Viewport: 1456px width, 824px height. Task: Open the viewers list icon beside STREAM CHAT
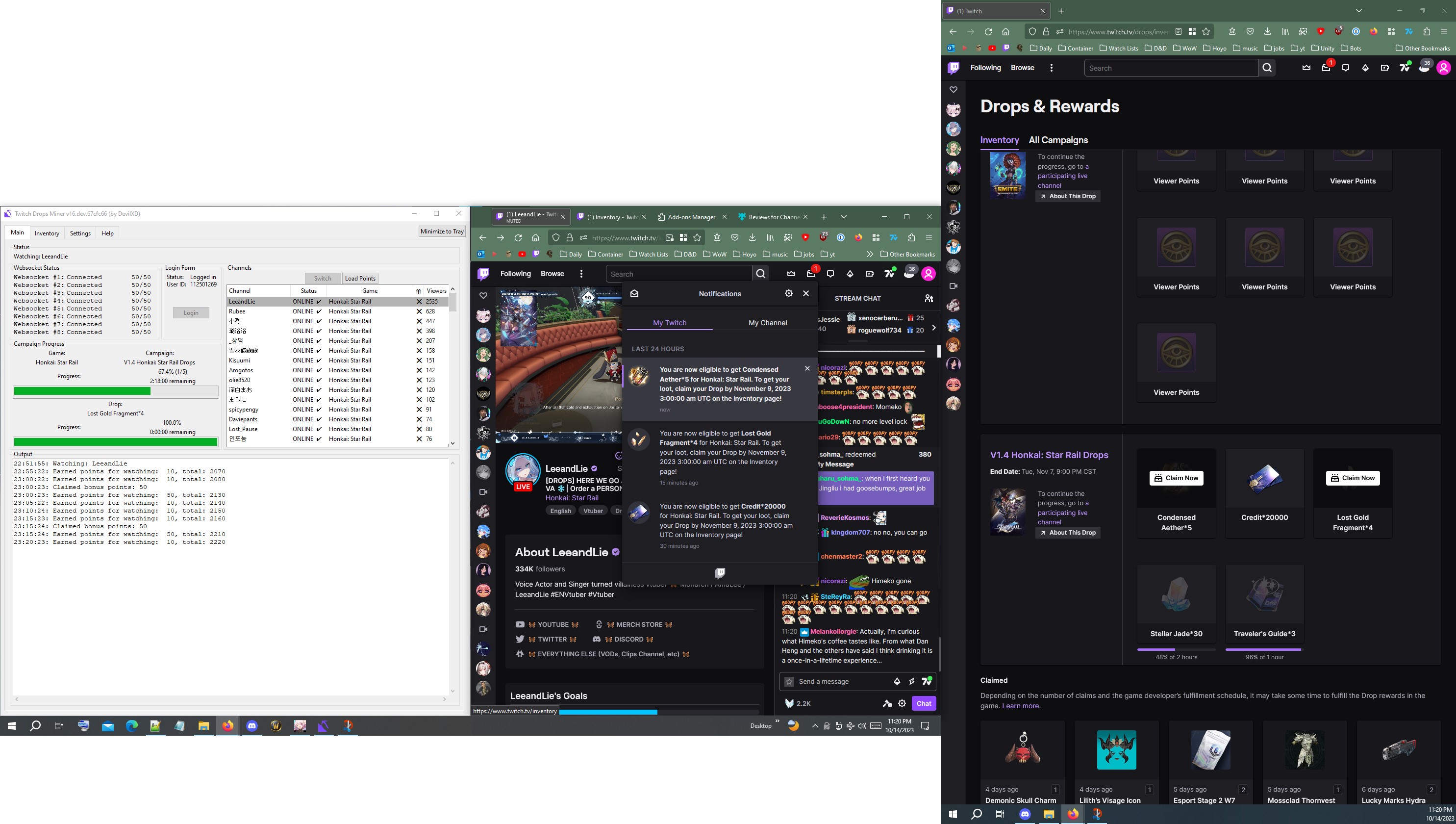pyautogui.click(x=929, y=298)
